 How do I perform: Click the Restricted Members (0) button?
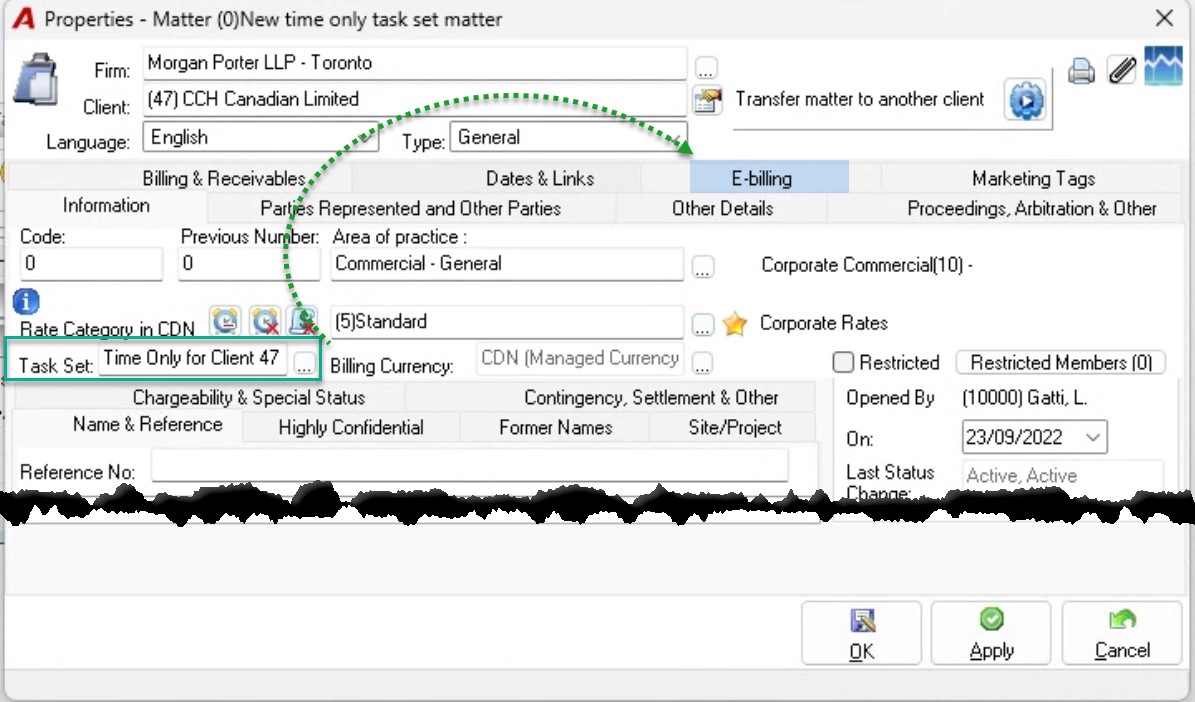coord(1060,363)
